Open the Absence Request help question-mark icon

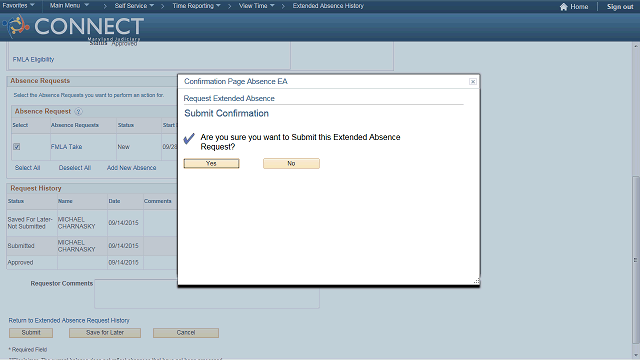click(x=78, y=111)
